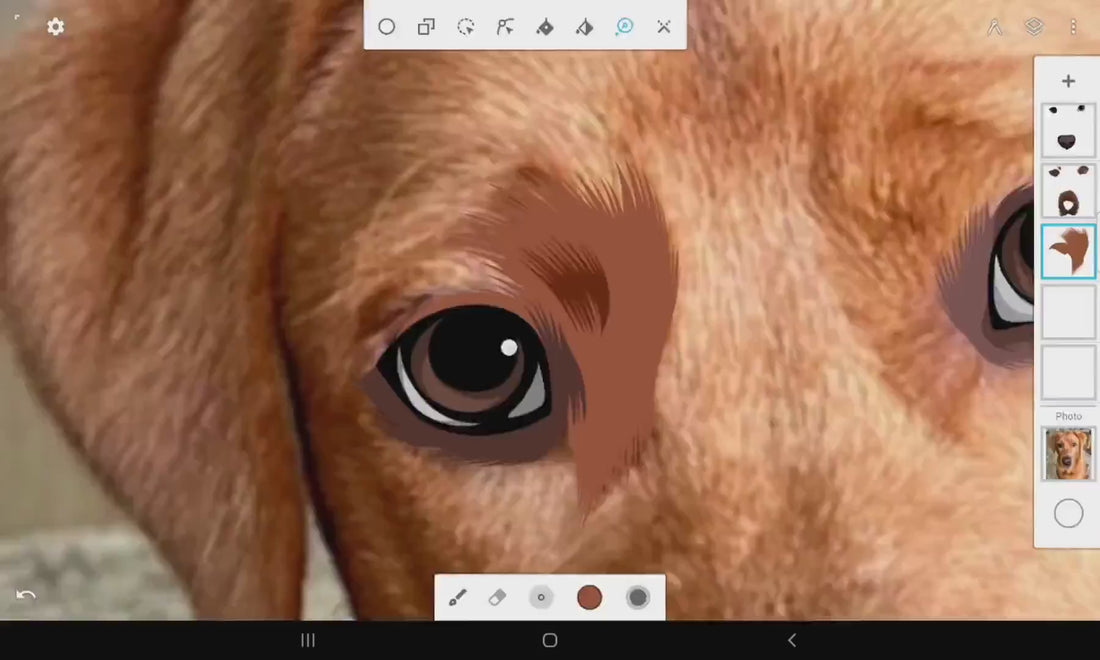Click the overlapping squares icon in top toolbar
1100x660 pixels.
tap(426, 27)
